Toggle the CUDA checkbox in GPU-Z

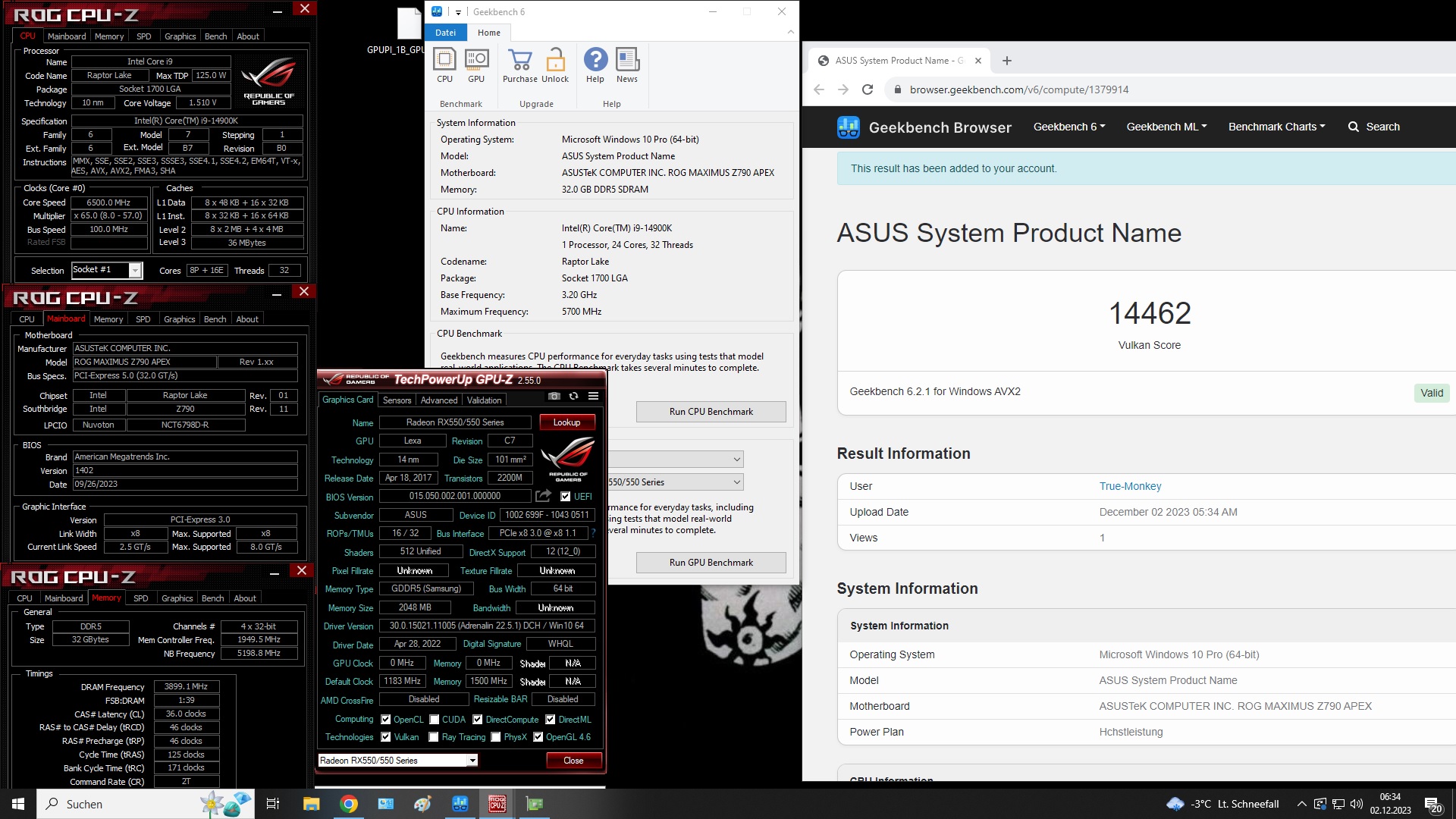[435, 720]
